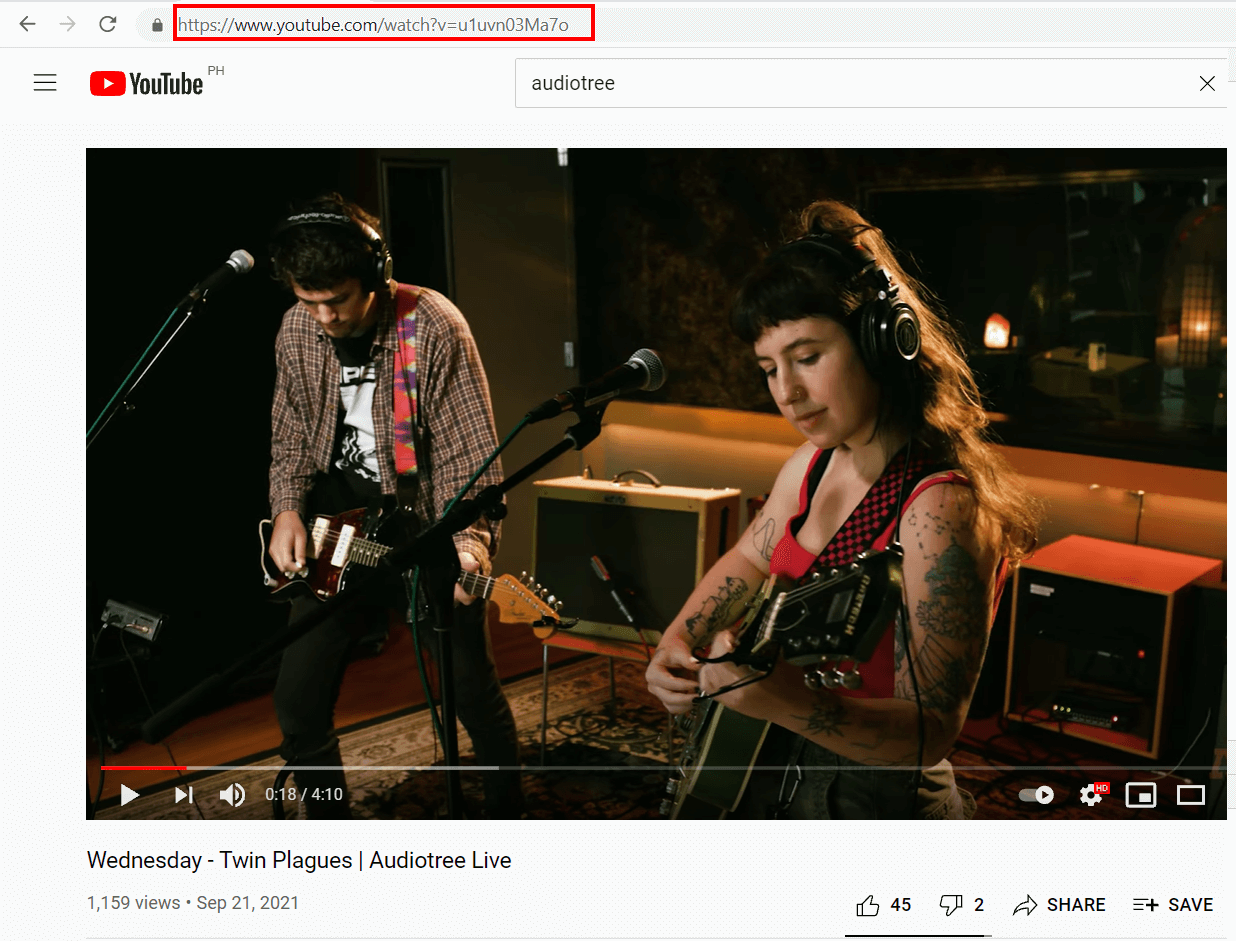Click the 0:18 / 4:10 time display
This screenshot has height=941, width=1236.
[304, 795]
